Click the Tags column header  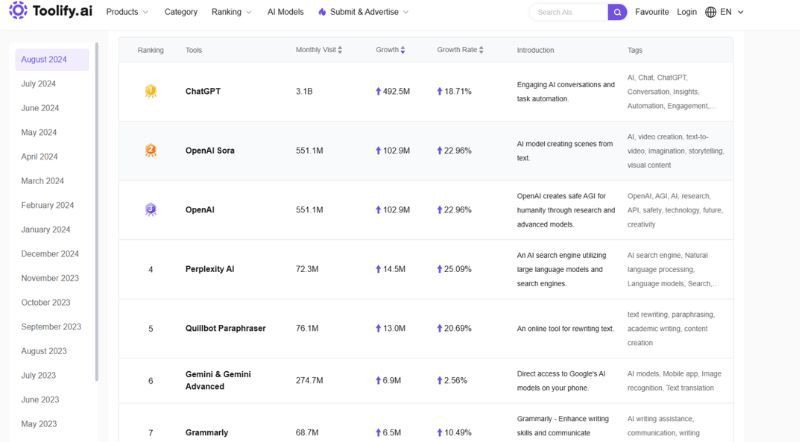pos(635,50)
